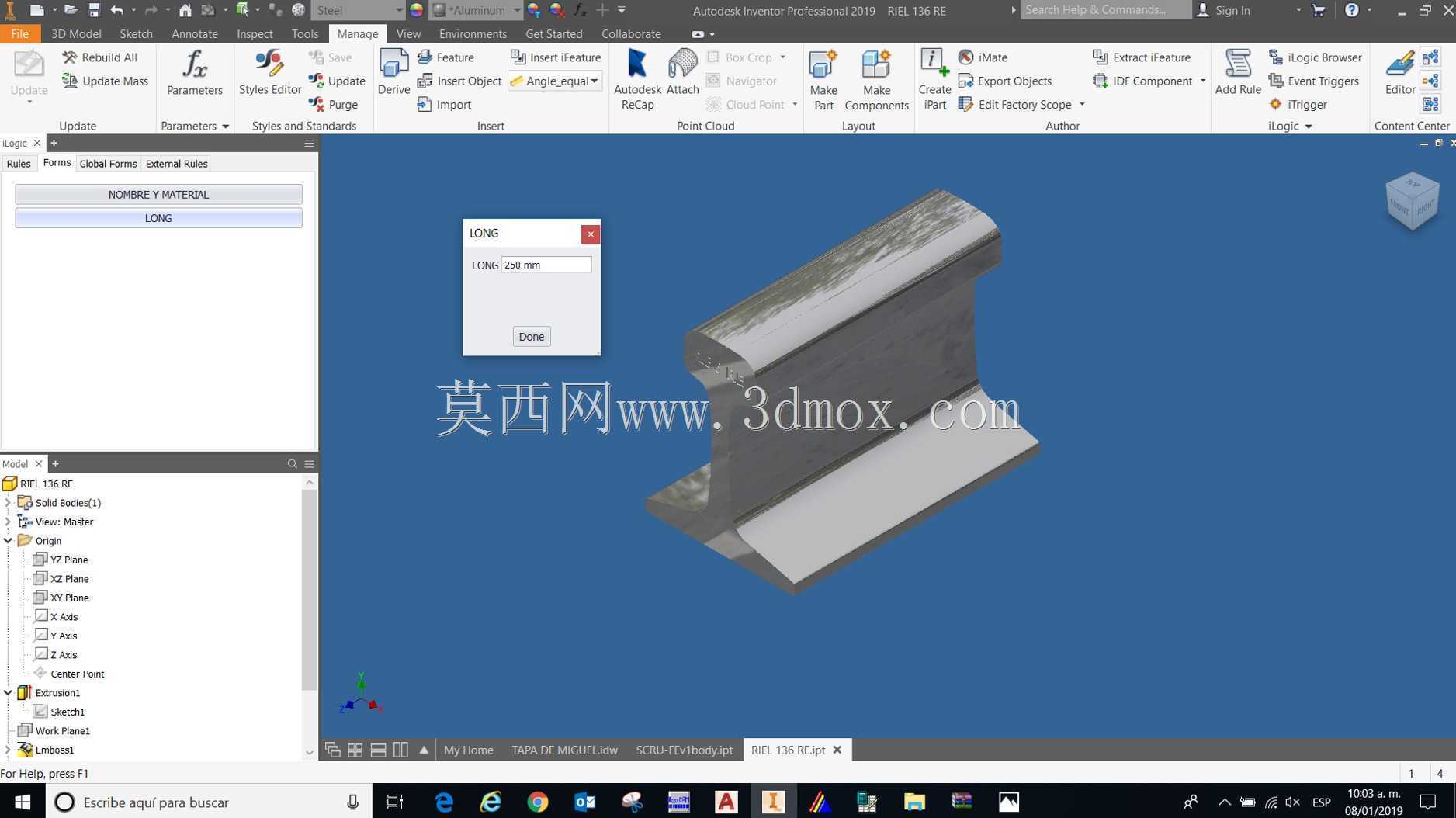1456x818 pixels.
Task: Click Make Part in Layout
Action: point(823,79)
